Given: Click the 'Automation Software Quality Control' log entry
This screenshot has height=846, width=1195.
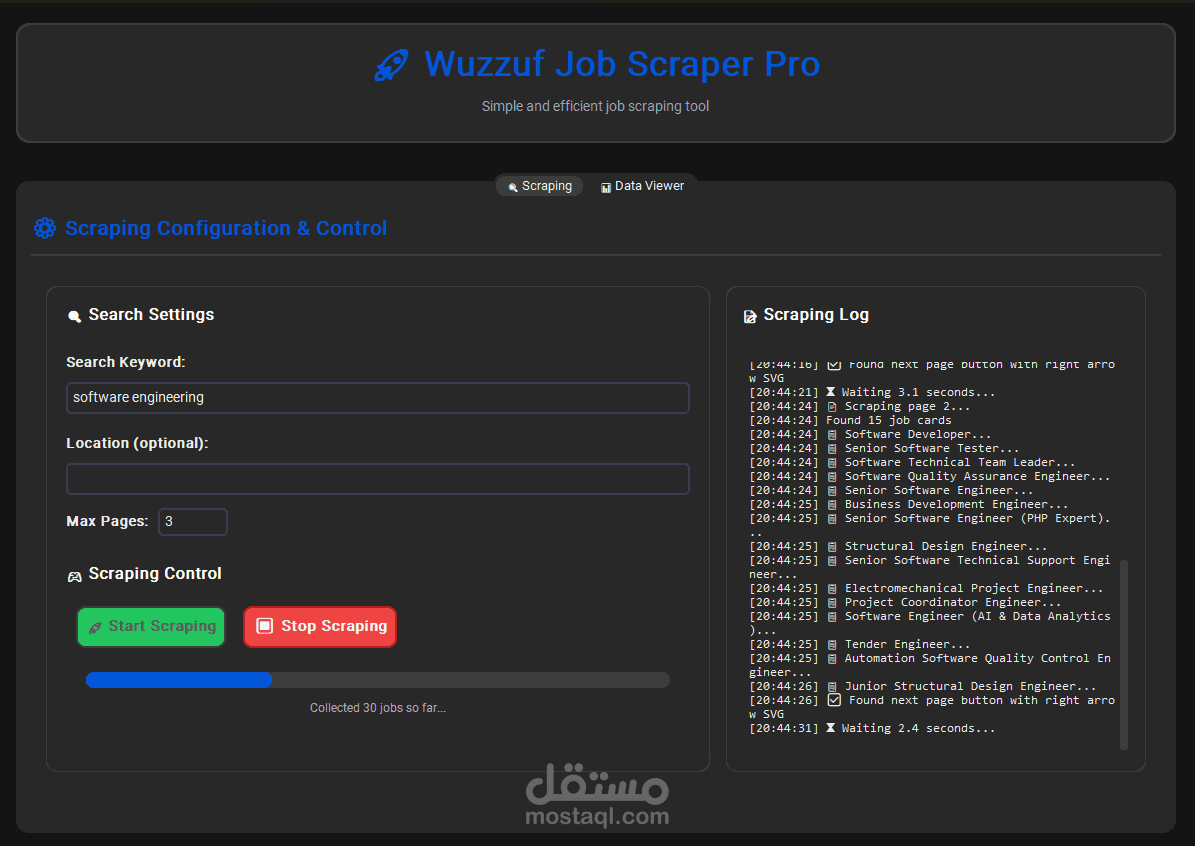Looking at the screenshot, I should point(930,665).
